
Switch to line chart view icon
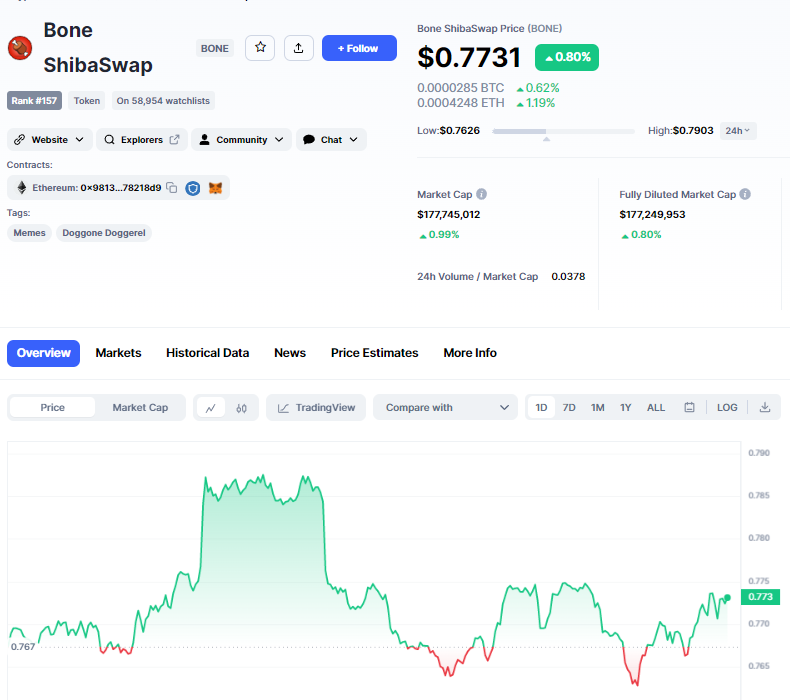point(210,408)
